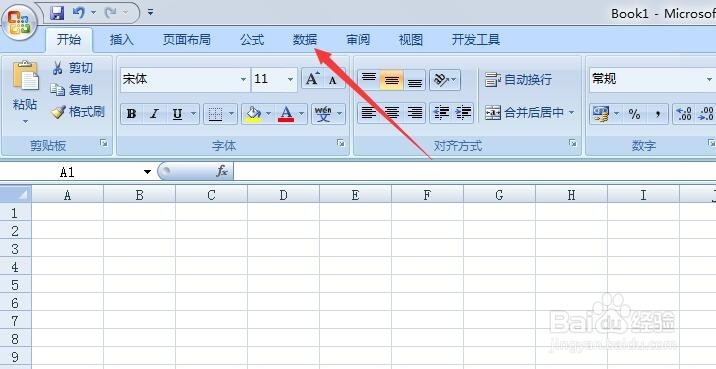Click the fx insert function button

[221, 172]
